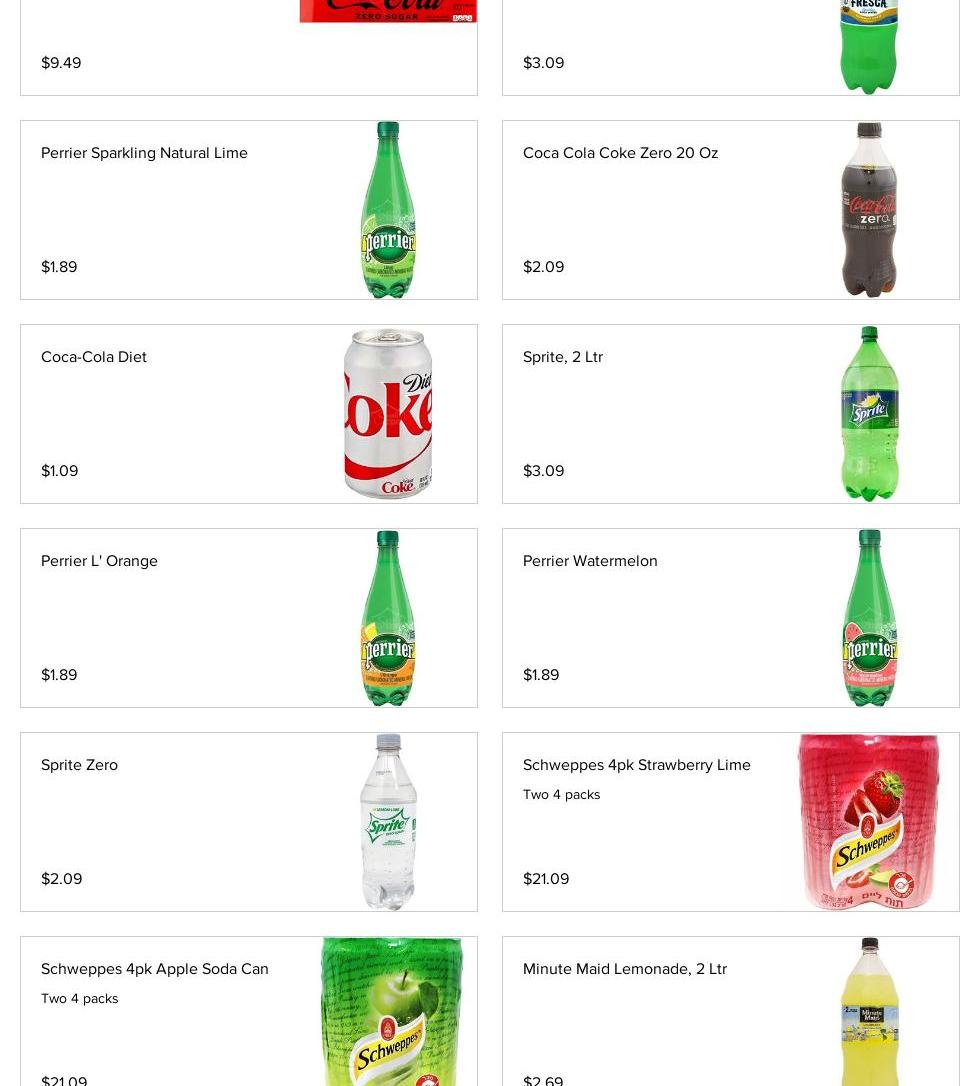Viewport: 965px width, 1086px height.
Task: Select the Sprite, 2 Ltr product title
Action: point(562,357)
